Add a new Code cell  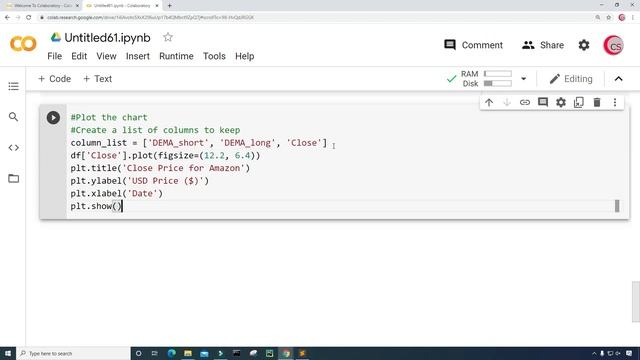(x=54, y=79)
